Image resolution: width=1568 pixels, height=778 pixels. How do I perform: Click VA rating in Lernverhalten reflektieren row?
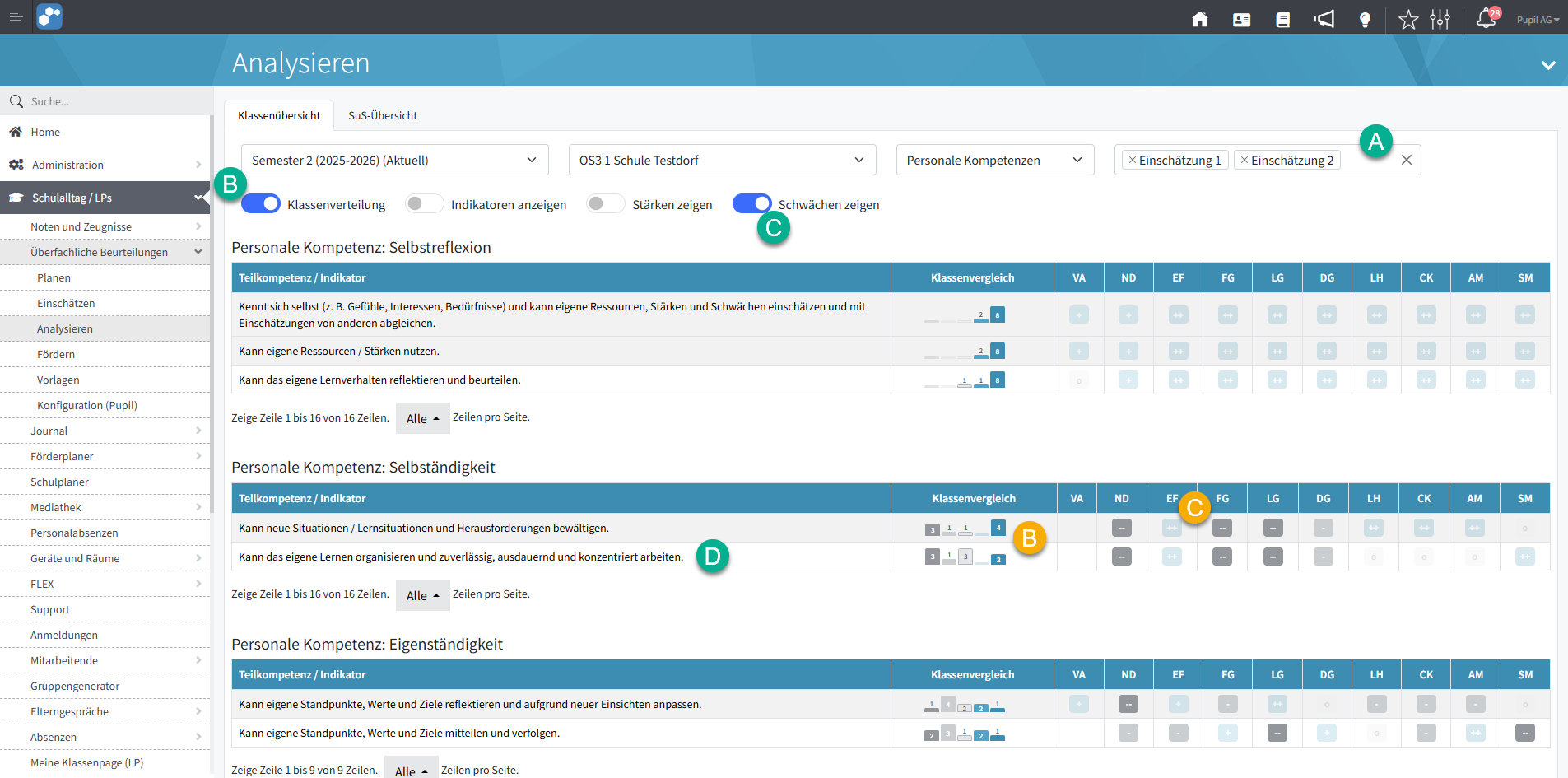click(1079, 380)
